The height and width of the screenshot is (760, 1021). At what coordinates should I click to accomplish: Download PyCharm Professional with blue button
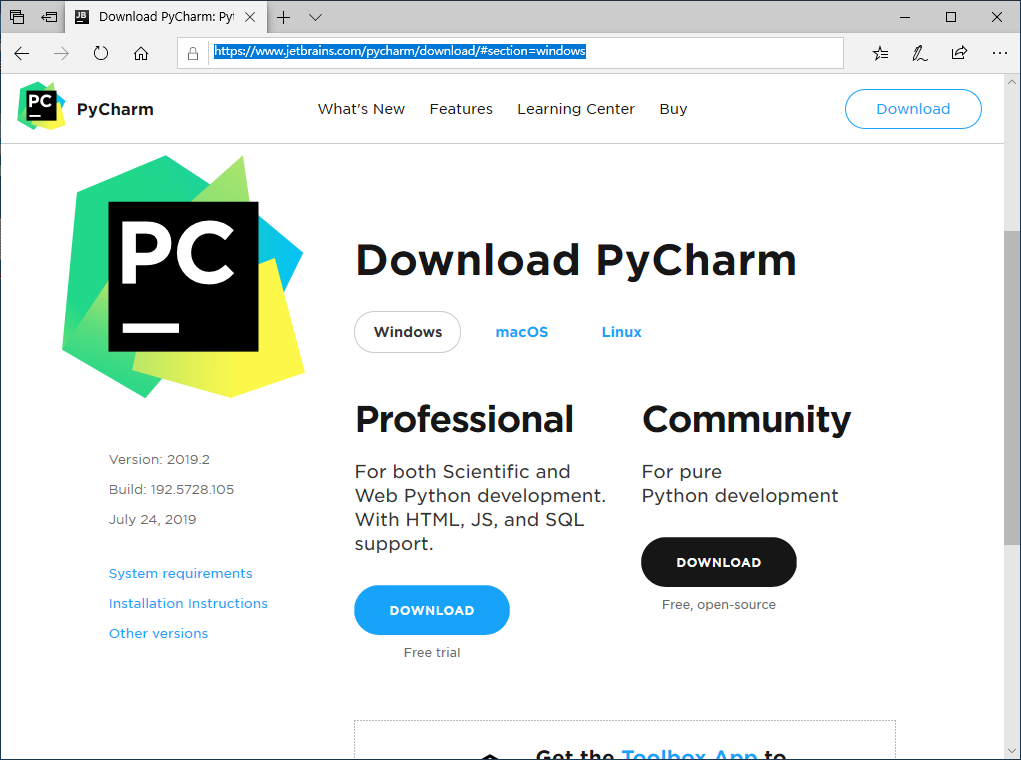pyautogui.click(x=432, y=610)
